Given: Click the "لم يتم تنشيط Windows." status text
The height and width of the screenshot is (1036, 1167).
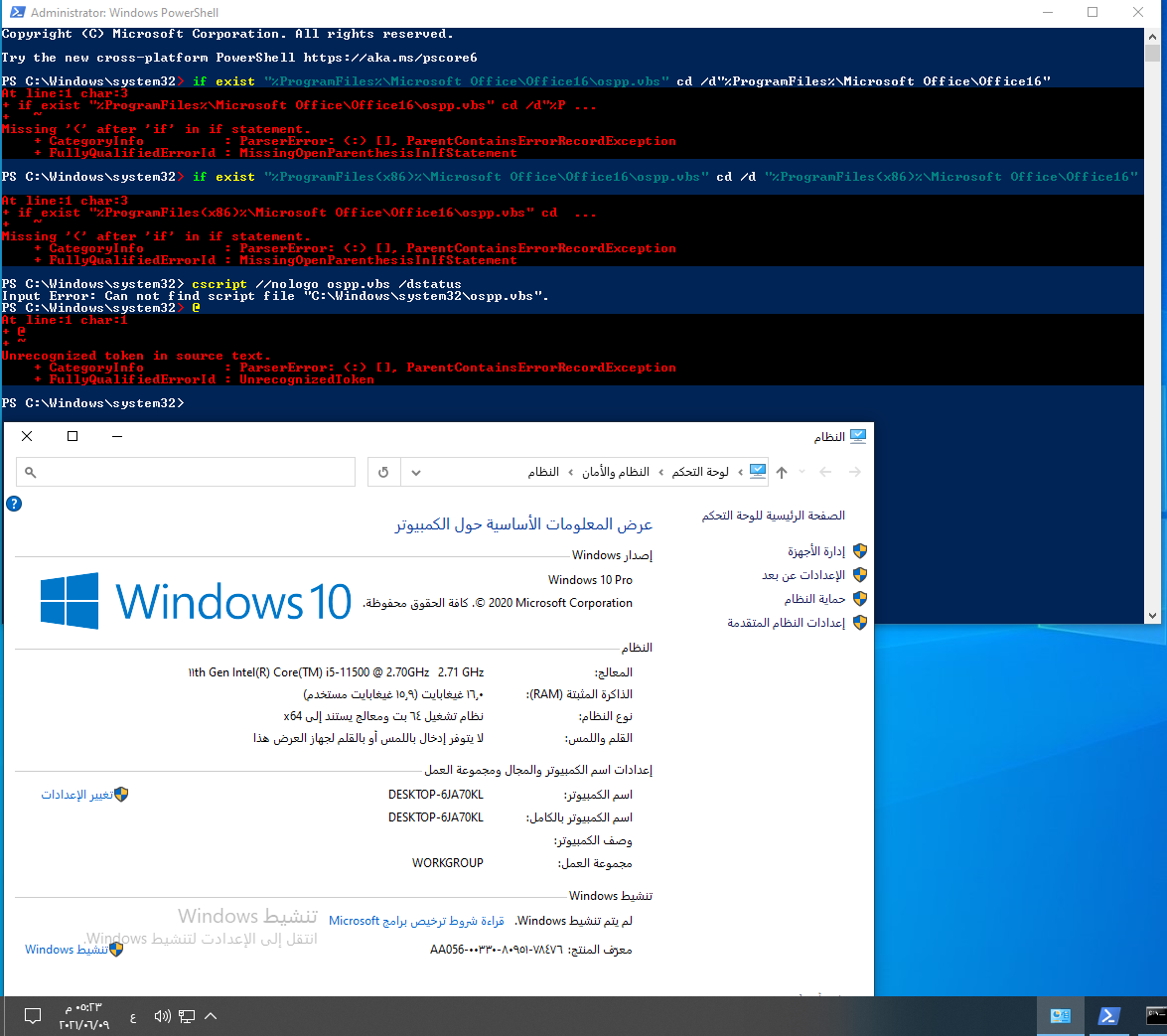Looking at the screenshot, I should (x=574, y=921).
